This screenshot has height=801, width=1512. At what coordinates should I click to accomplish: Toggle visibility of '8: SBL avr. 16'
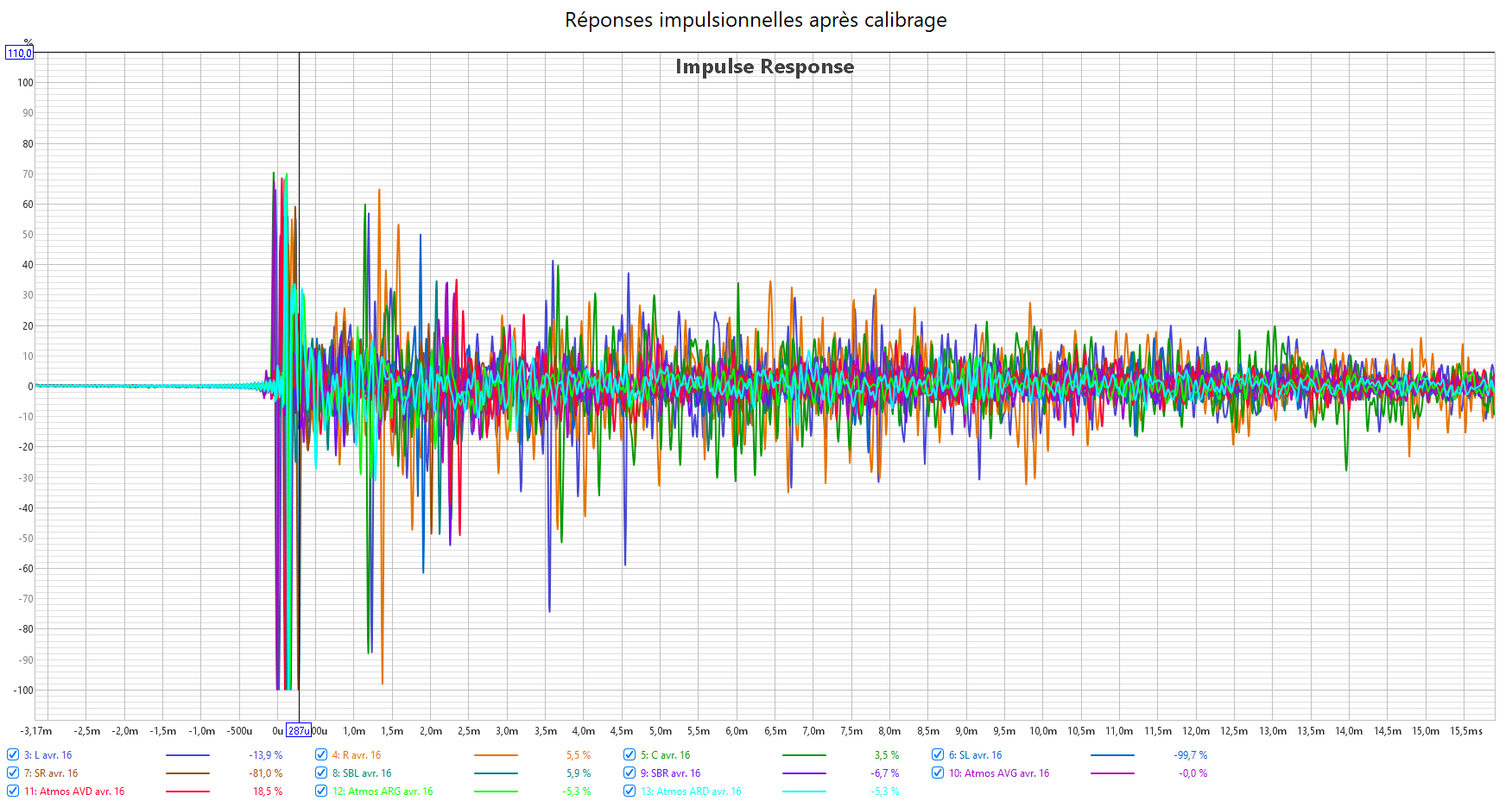(x=321, y=773)
